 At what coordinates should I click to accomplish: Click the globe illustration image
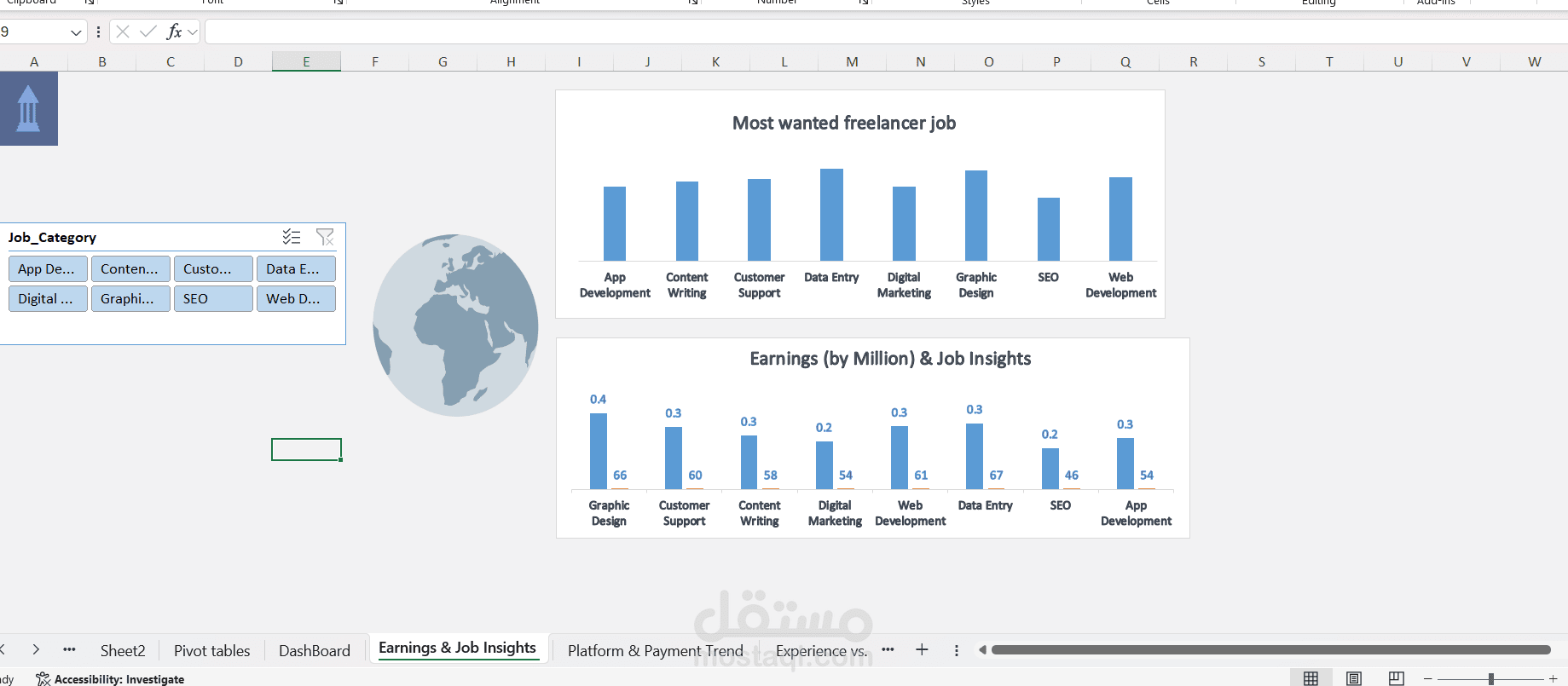pyautogui.click(x=455, y=325)
